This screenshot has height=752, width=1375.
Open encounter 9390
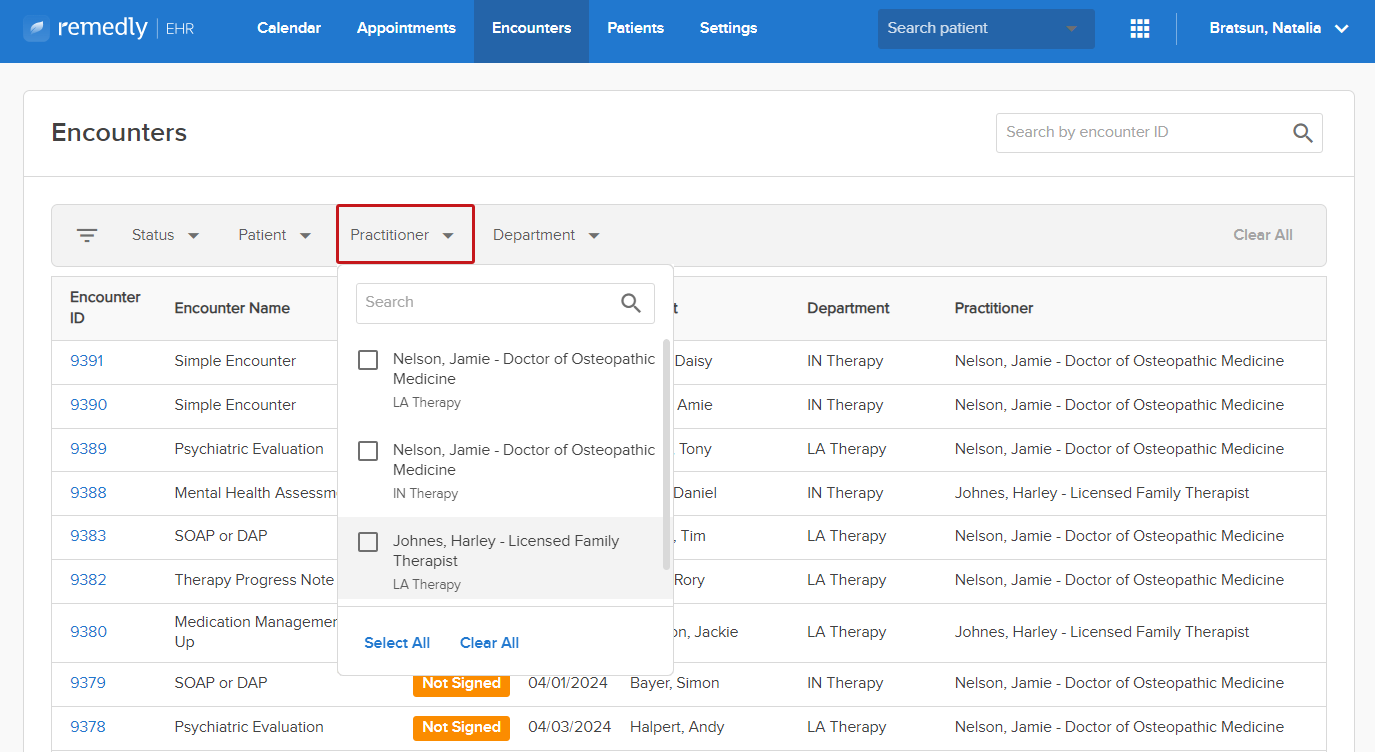coord(88,405)
